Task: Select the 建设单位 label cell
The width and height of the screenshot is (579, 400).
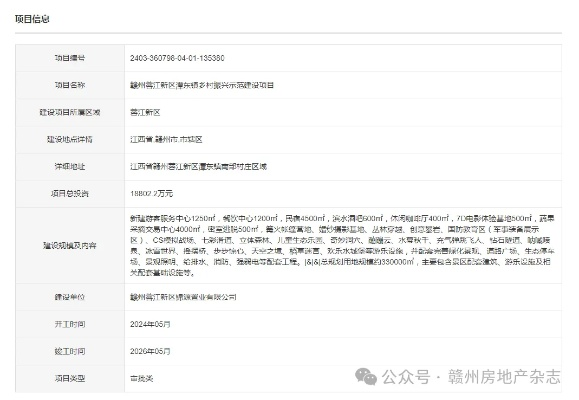Action: (x=70, y=297)
